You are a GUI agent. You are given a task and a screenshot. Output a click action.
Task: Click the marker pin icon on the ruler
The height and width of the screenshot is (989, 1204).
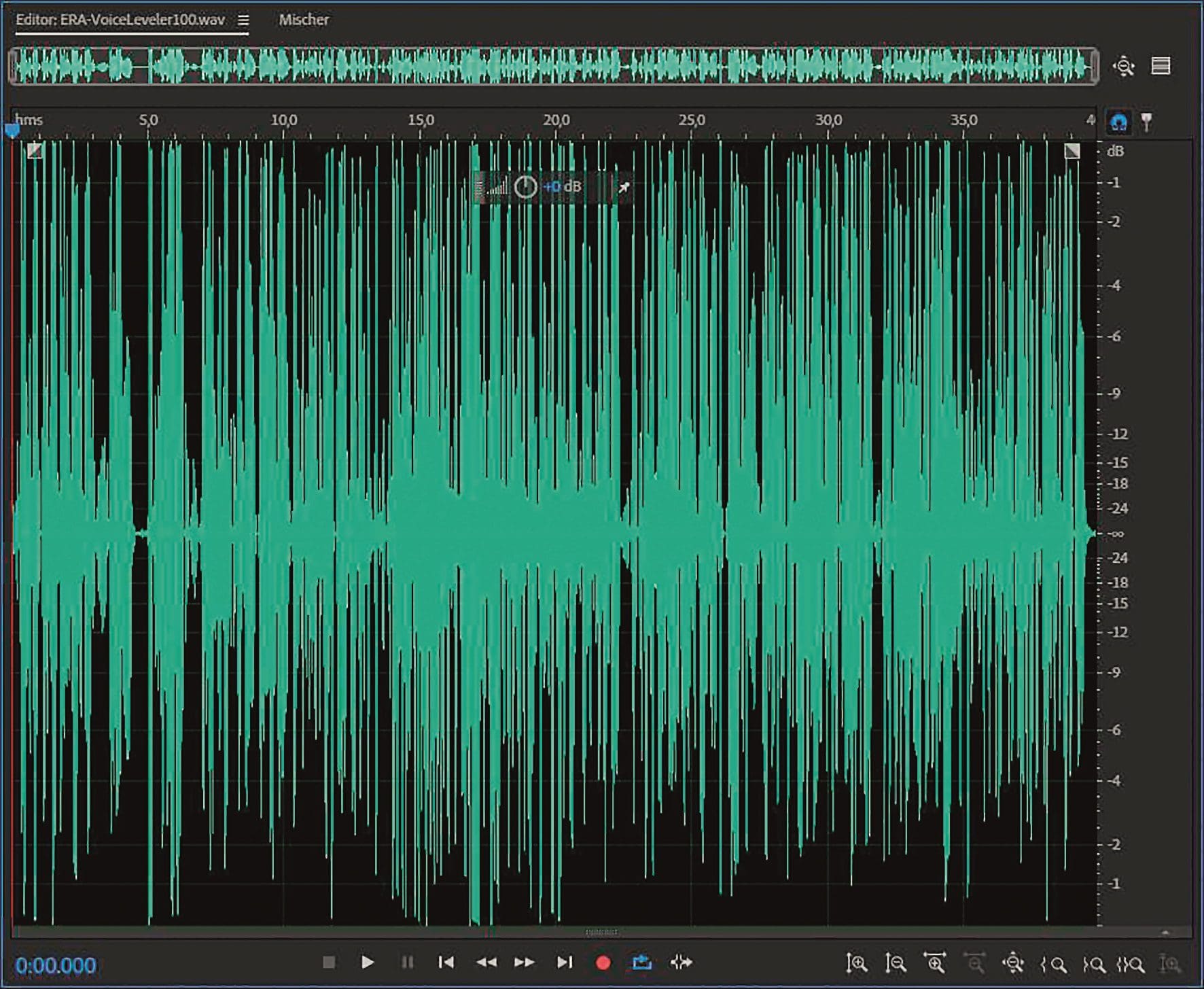1146,122
